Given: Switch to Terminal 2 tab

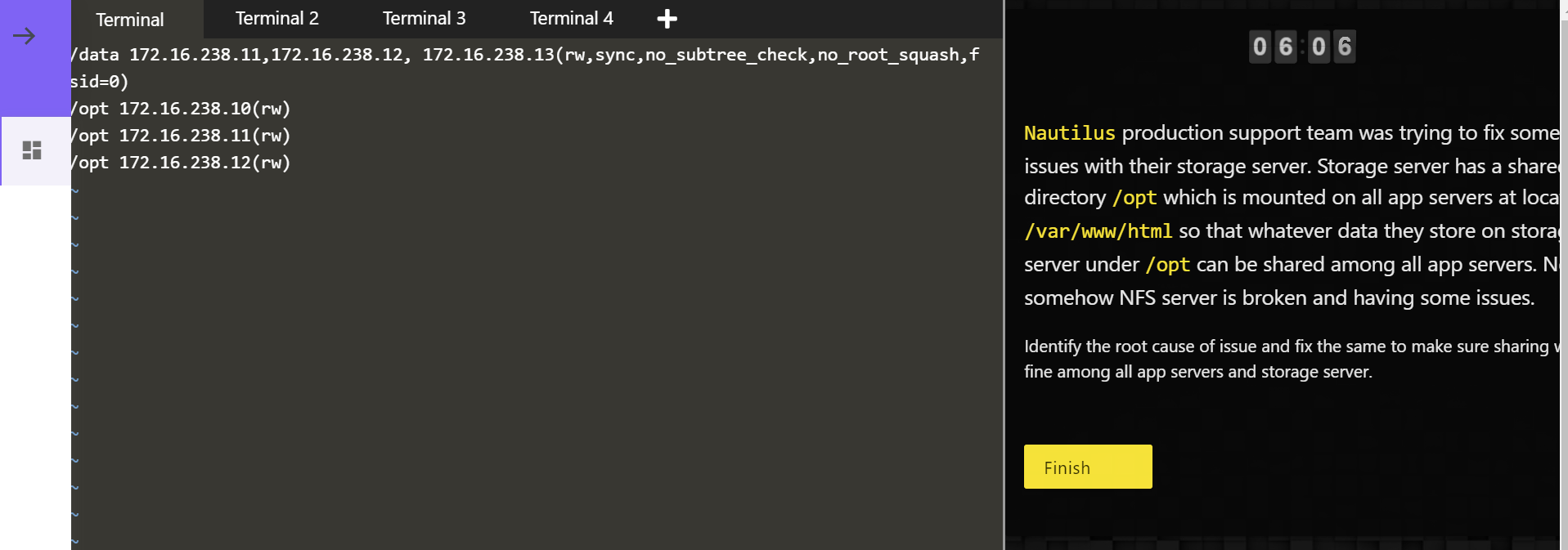Looking at the screenshot, I should pos(276,19).
